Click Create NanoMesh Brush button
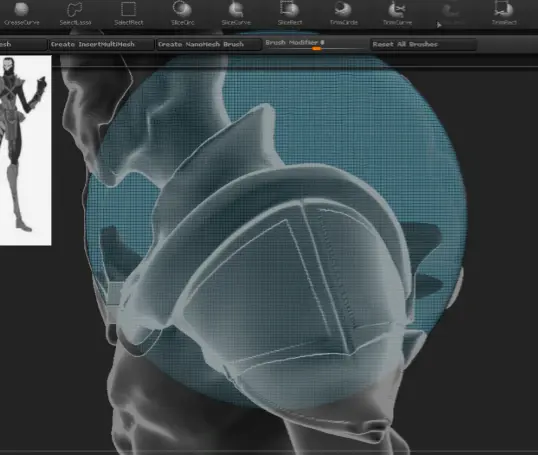 pos(208,44)
